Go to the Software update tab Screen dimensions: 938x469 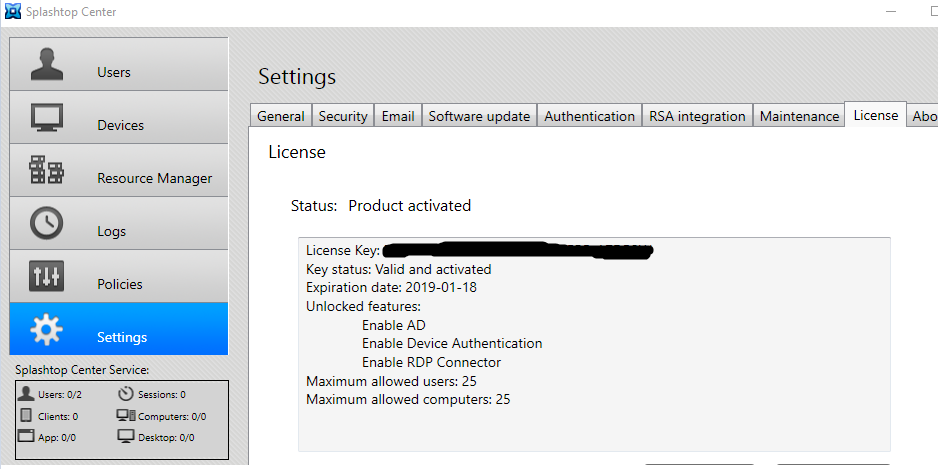tap(479, 116)
